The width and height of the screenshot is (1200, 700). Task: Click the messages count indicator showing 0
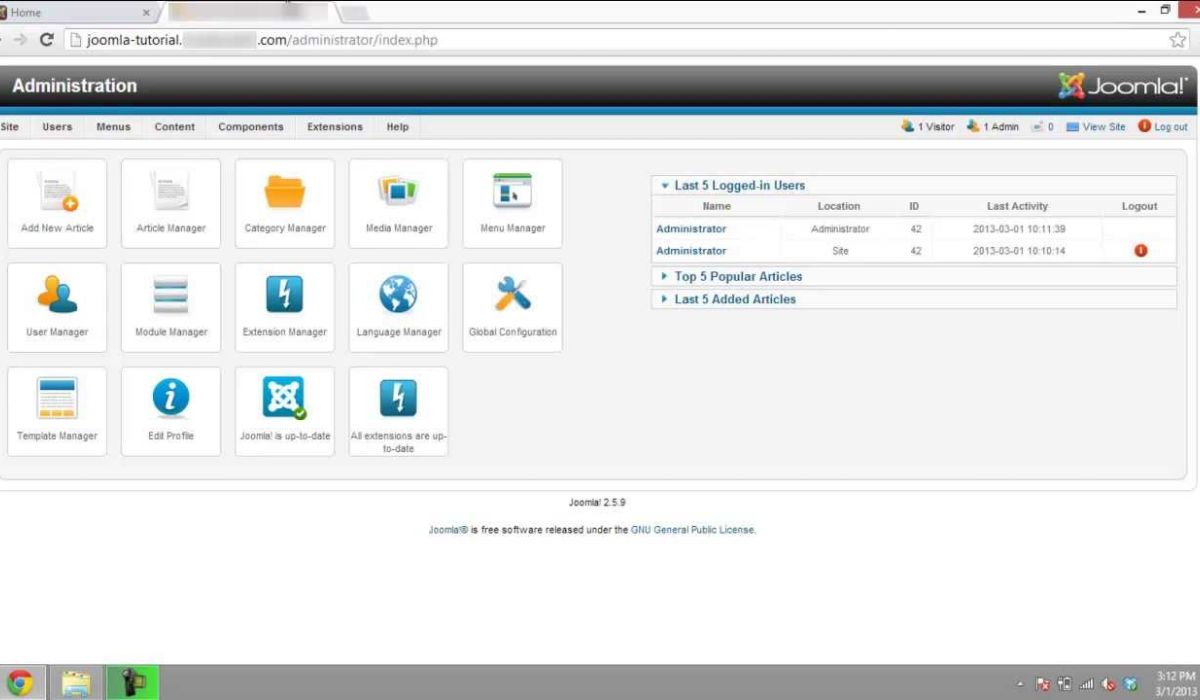1042,127
